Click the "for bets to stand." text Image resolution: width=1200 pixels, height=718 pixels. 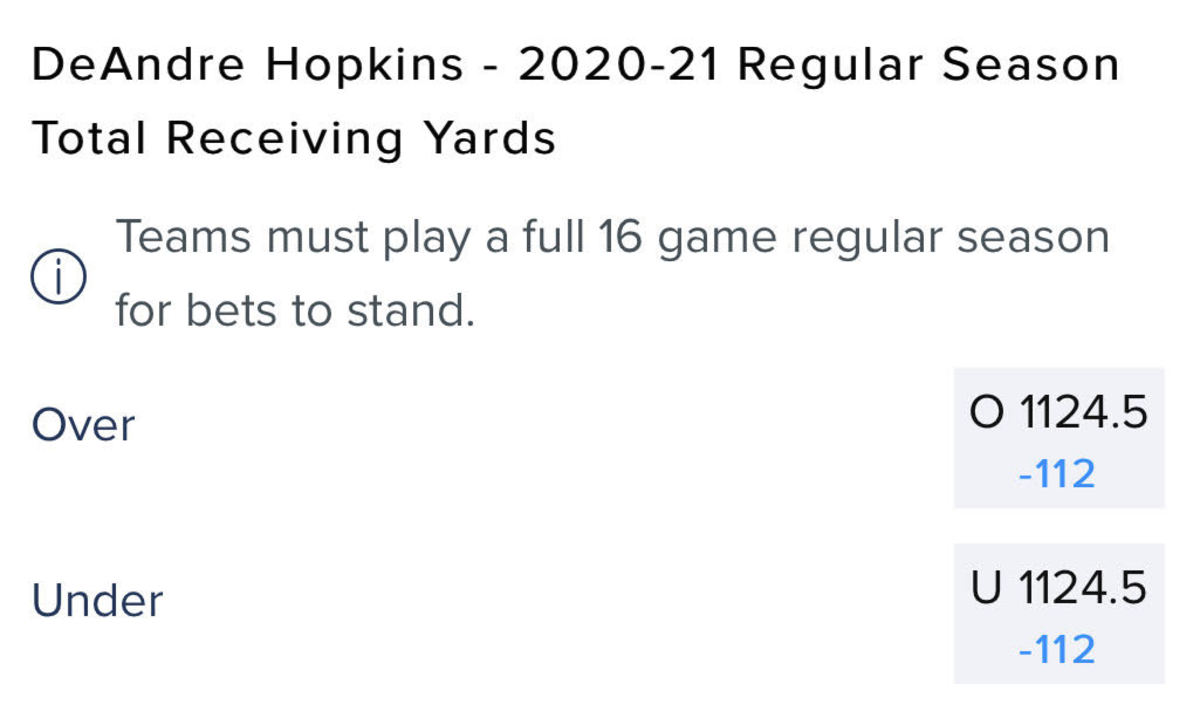294,311
